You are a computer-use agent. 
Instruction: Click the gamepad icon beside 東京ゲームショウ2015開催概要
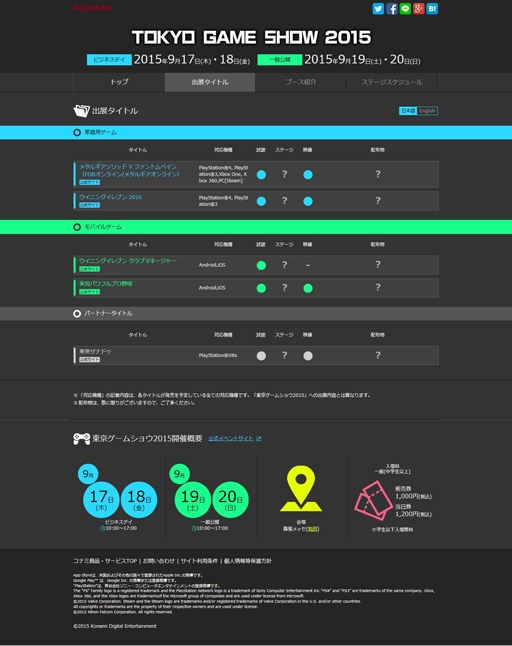(82, 438)
